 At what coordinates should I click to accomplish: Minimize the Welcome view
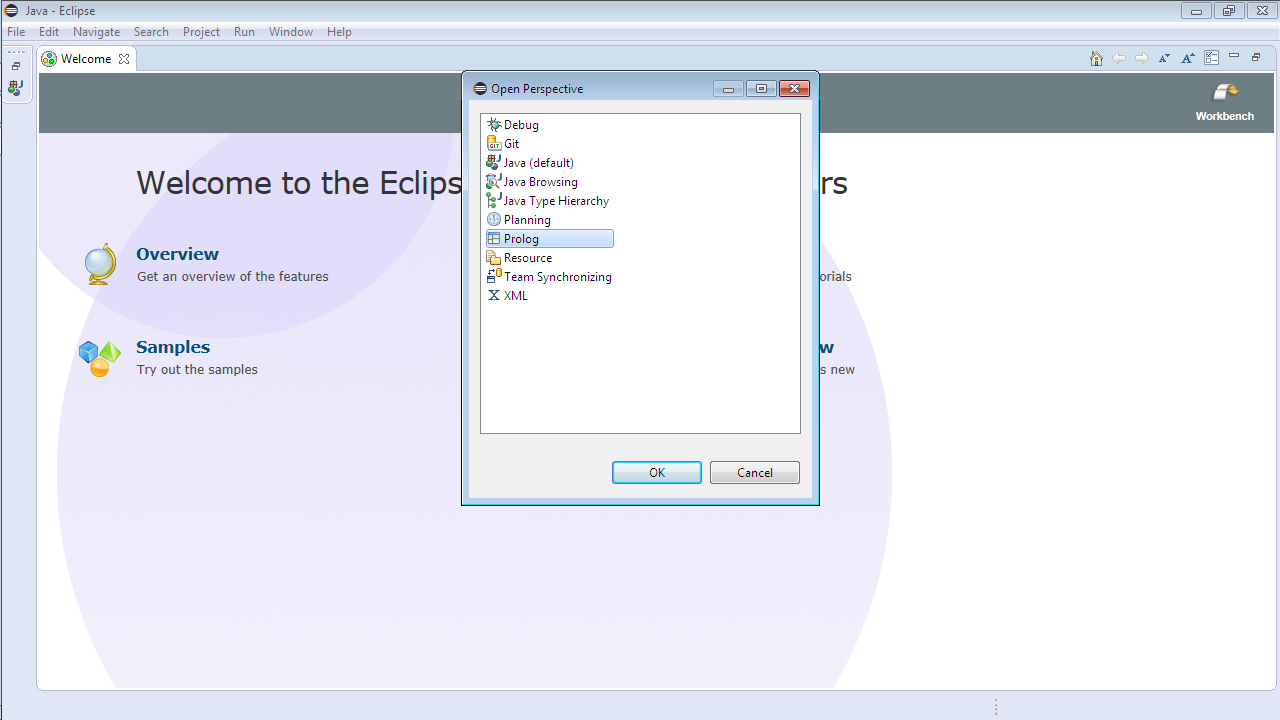(x=1234, y=56)
